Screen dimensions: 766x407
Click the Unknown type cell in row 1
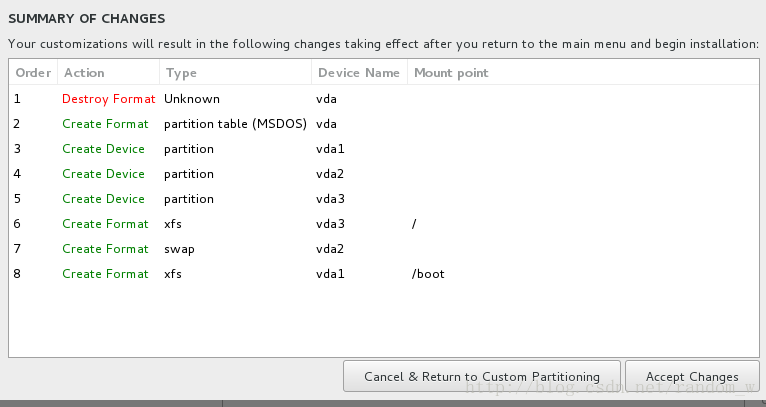click(x=192, y=99)
